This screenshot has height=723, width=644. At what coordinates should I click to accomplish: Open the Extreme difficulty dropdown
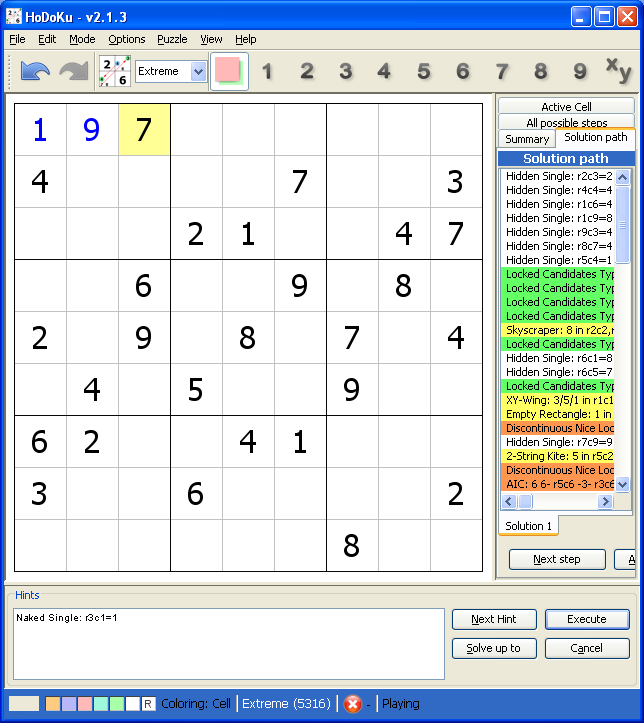click(198, 71)
